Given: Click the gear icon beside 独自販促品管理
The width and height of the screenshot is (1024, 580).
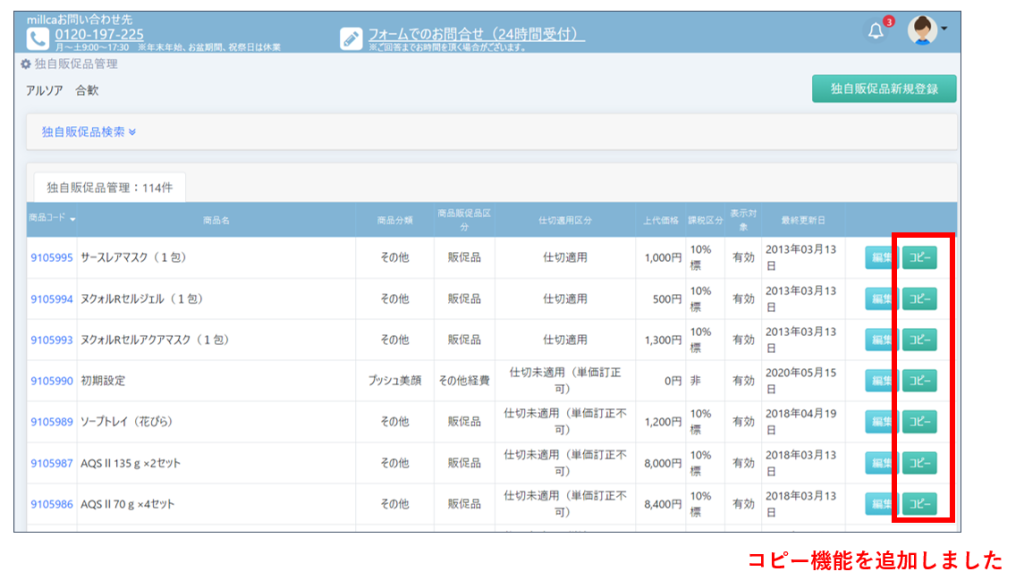Looking at the screenshot, I should pyautogui.click(x=26, y=64).
